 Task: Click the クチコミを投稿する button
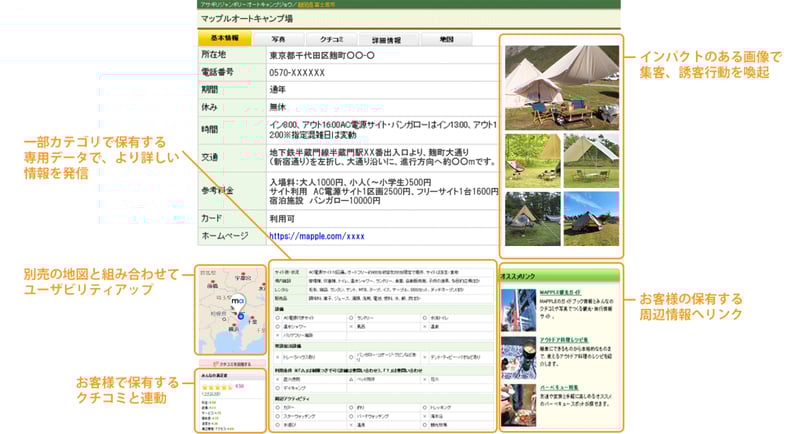[231, 364]
